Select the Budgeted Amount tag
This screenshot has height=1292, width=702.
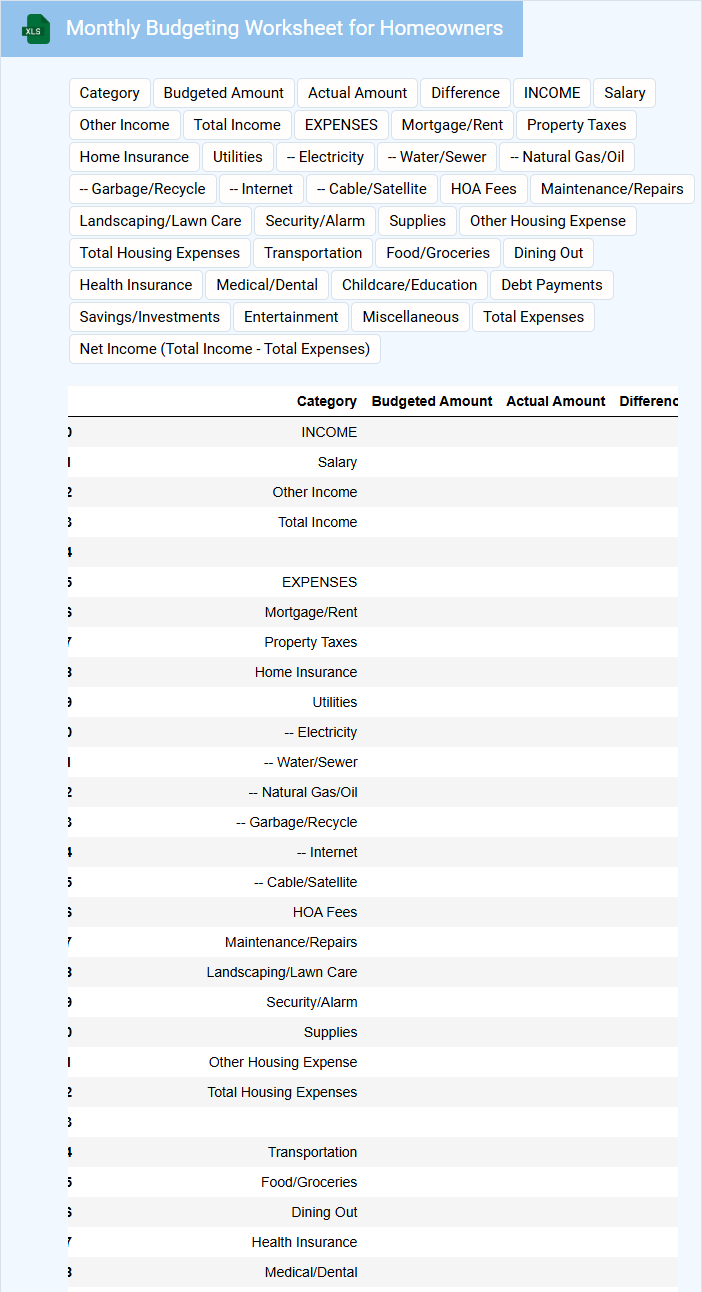[223, 93]
